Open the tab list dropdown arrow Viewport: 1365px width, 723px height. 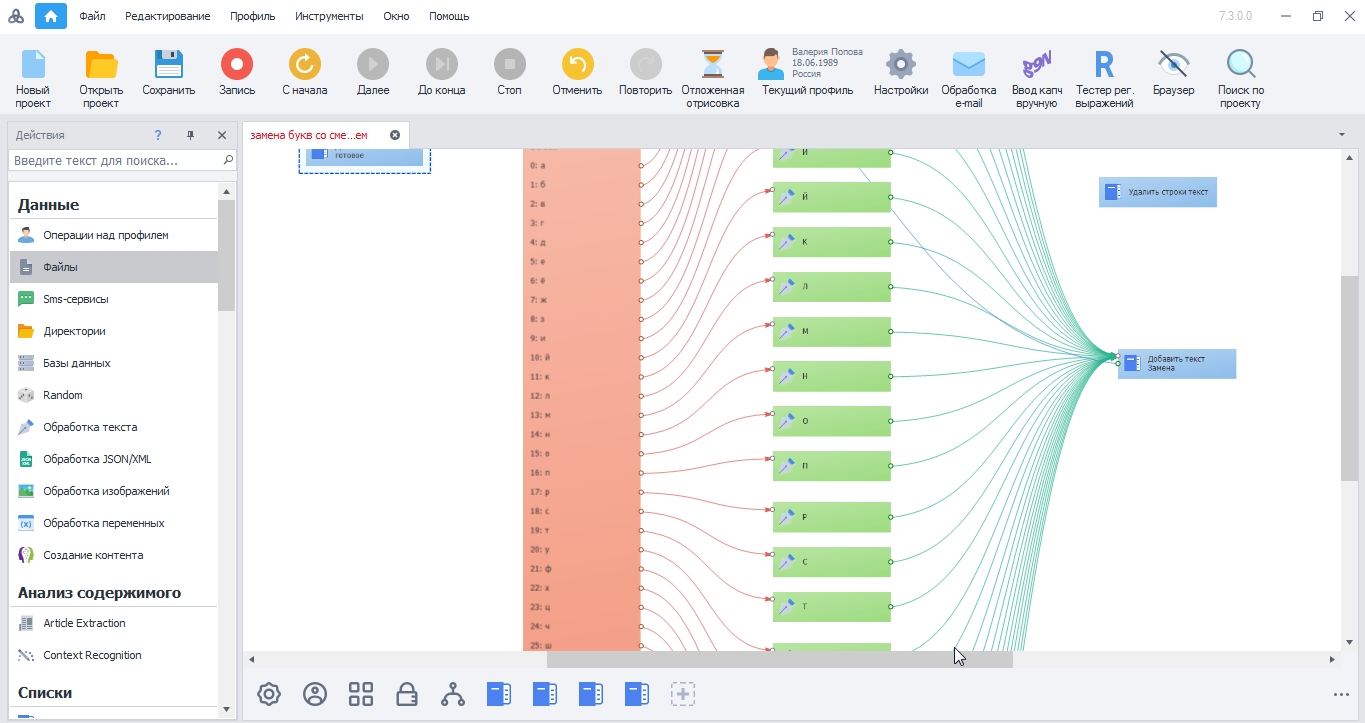1341,135
